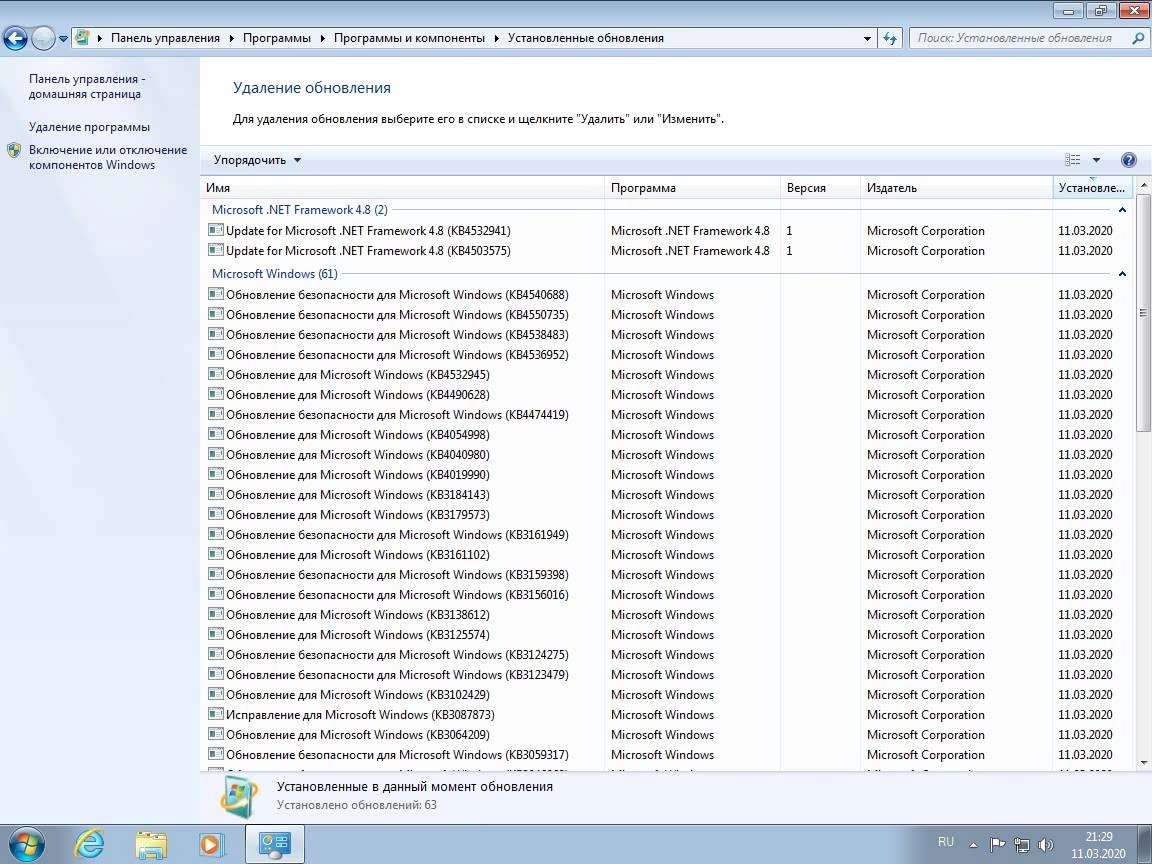The image size is (1152, 864).
Task: Sort by 'Издатель' column header
Action: coord(957,188)
